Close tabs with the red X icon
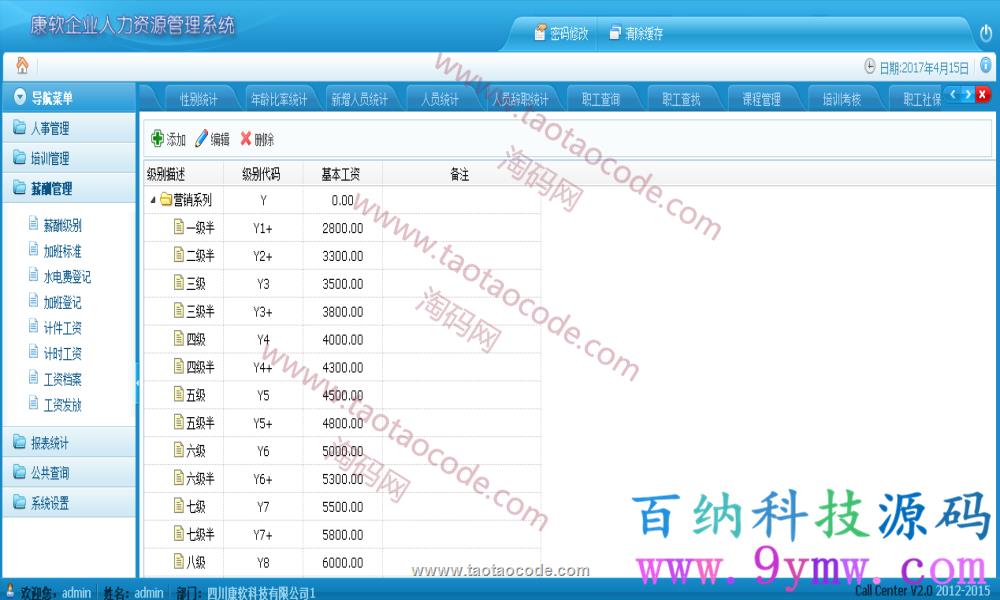The height and width of the screenshot is (600, 1000). [x=982, y=95]
